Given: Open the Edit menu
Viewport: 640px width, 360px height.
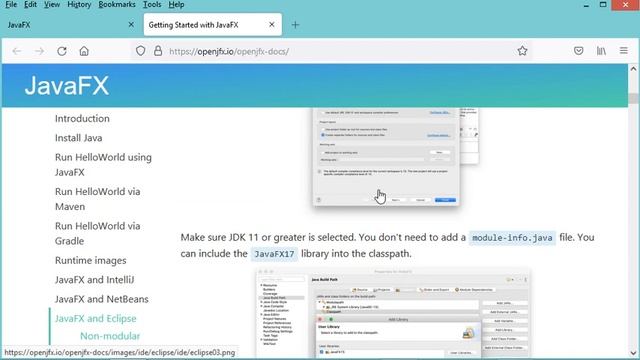Looking at the screenshot, I should tap(30, 4).
